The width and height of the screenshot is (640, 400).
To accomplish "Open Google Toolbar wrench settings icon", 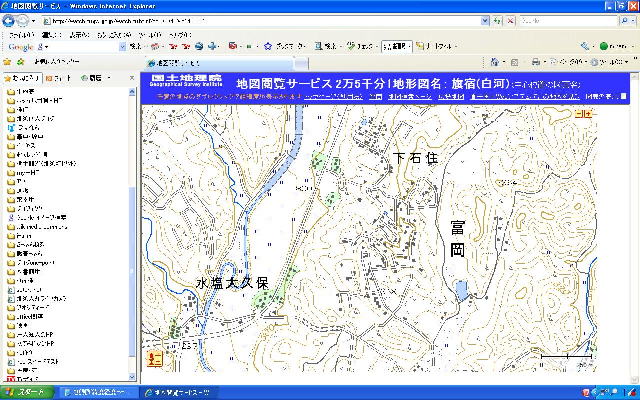I will click(584, 46).
